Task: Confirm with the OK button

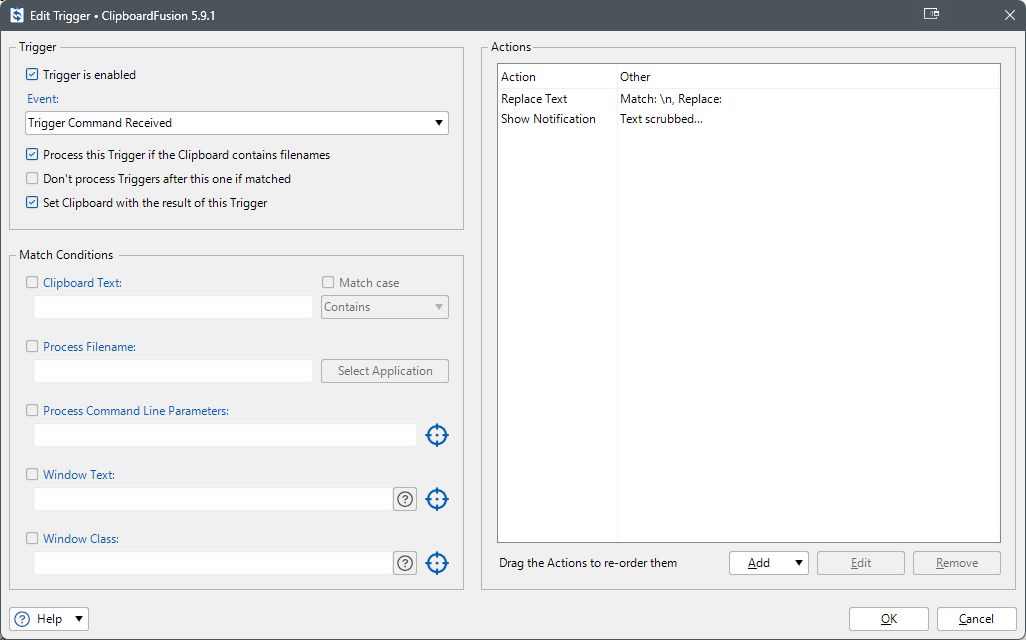Action: [889, 619]
